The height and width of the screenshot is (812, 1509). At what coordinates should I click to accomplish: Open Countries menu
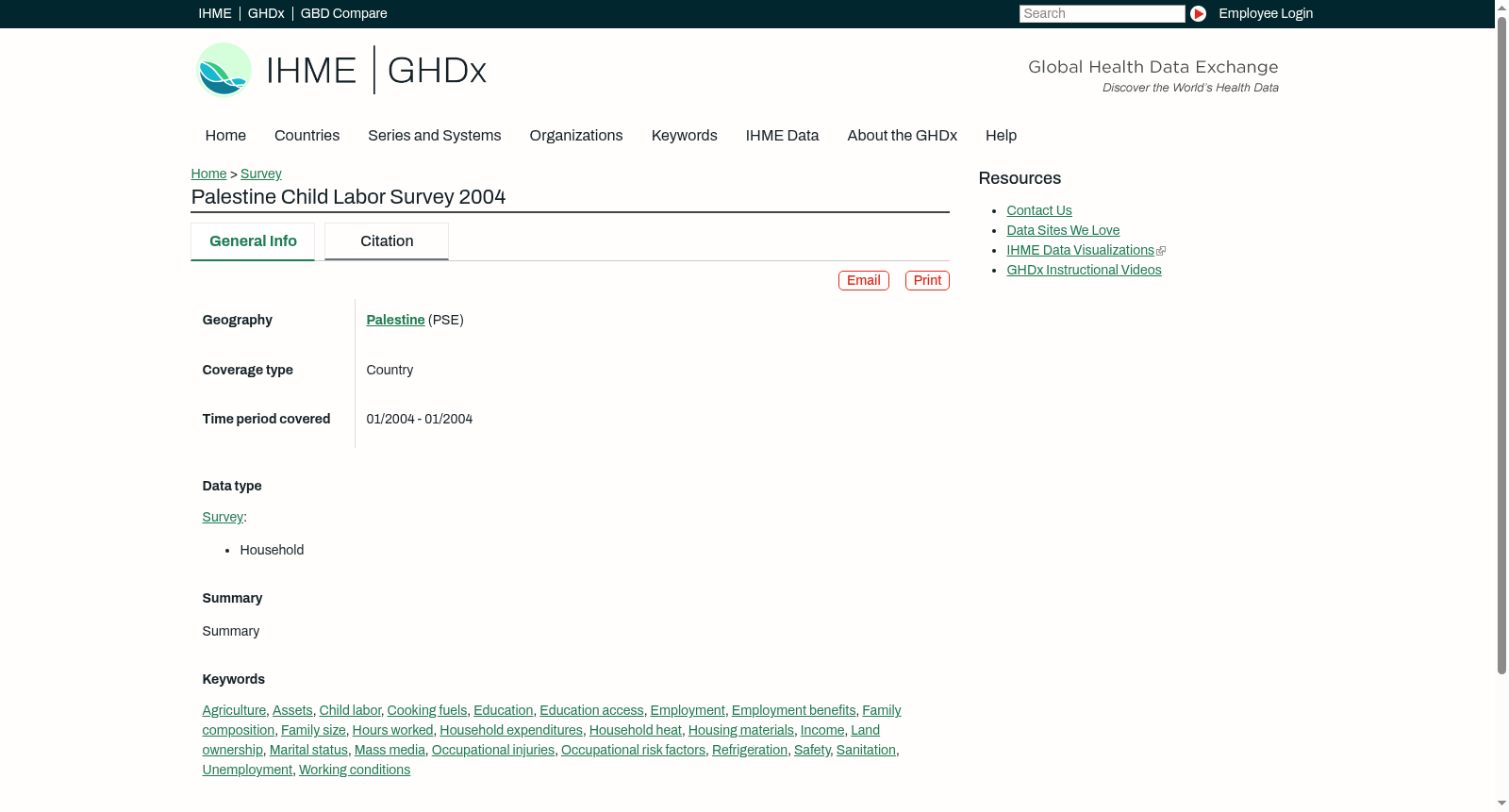click(x=307, y=136)
